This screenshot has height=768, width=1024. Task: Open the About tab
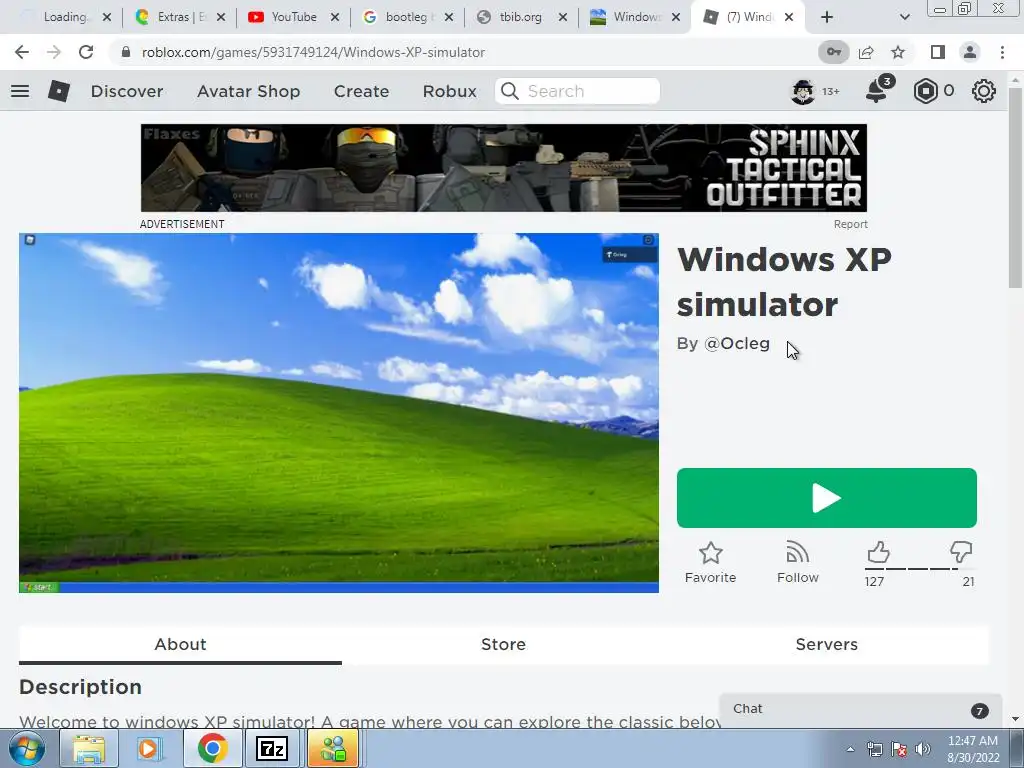(180, 645)
